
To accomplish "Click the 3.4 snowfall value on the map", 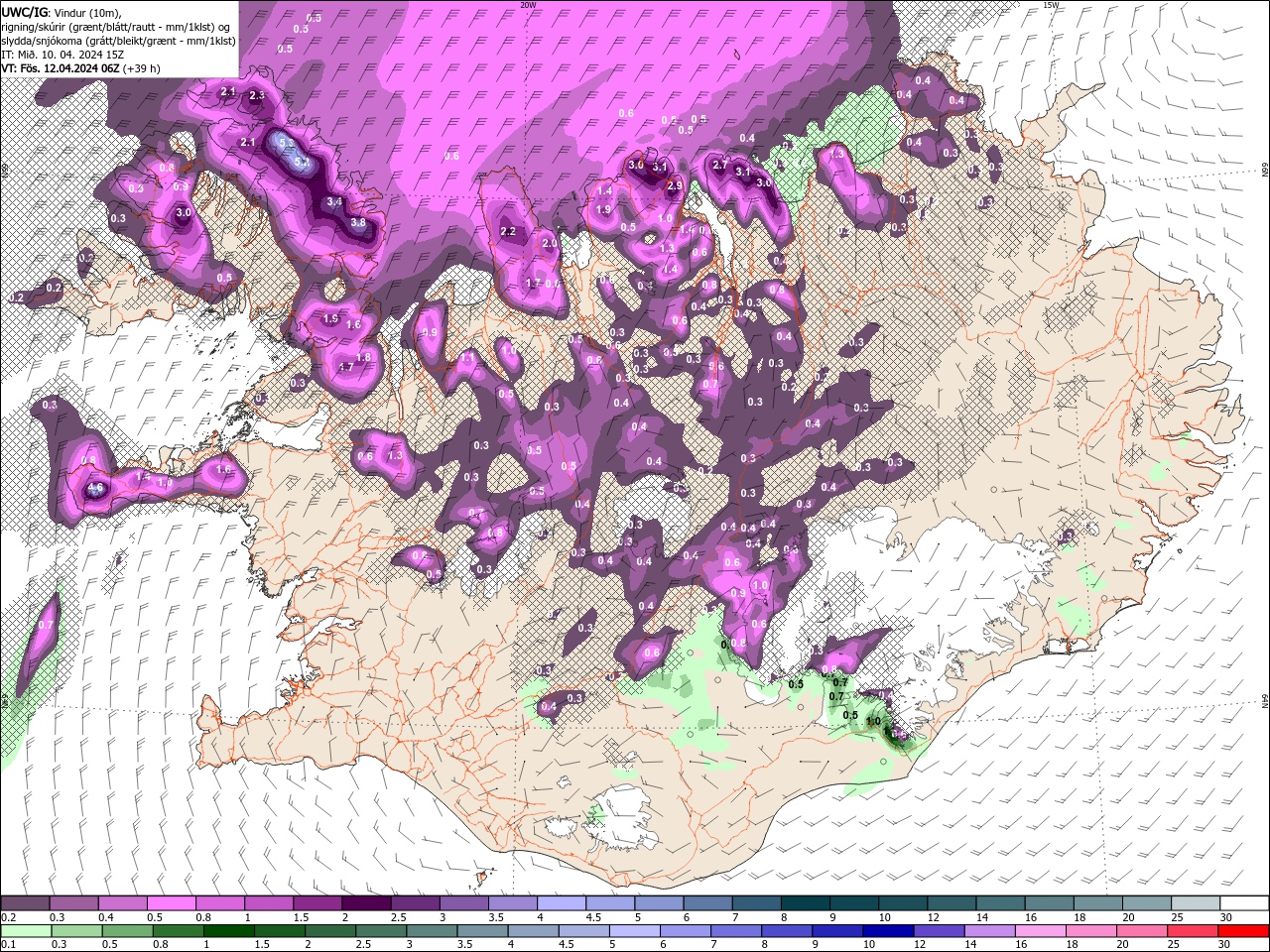I will [334, 201].
